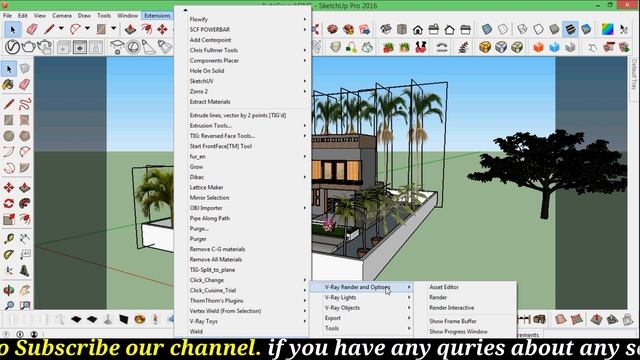This screenshot has width=640, height=360.
Task: Switch to Iso view house icon
Action: click(386, 29)
